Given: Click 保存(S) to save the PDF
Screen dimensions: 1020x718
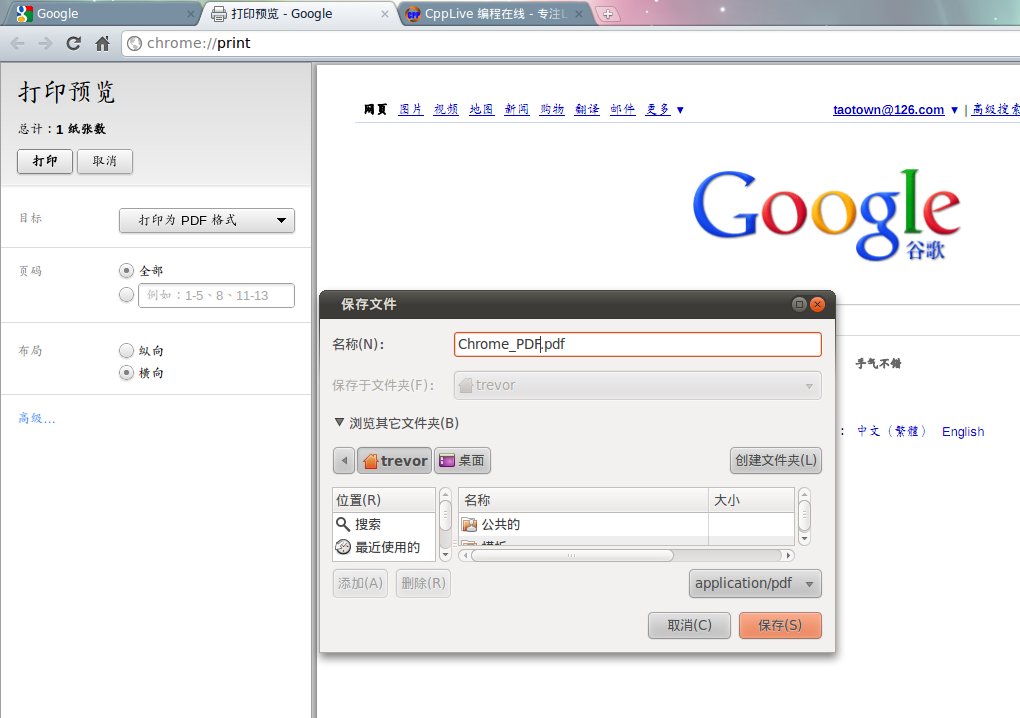Looking at the screenshot, I should (x=780, y=625).
